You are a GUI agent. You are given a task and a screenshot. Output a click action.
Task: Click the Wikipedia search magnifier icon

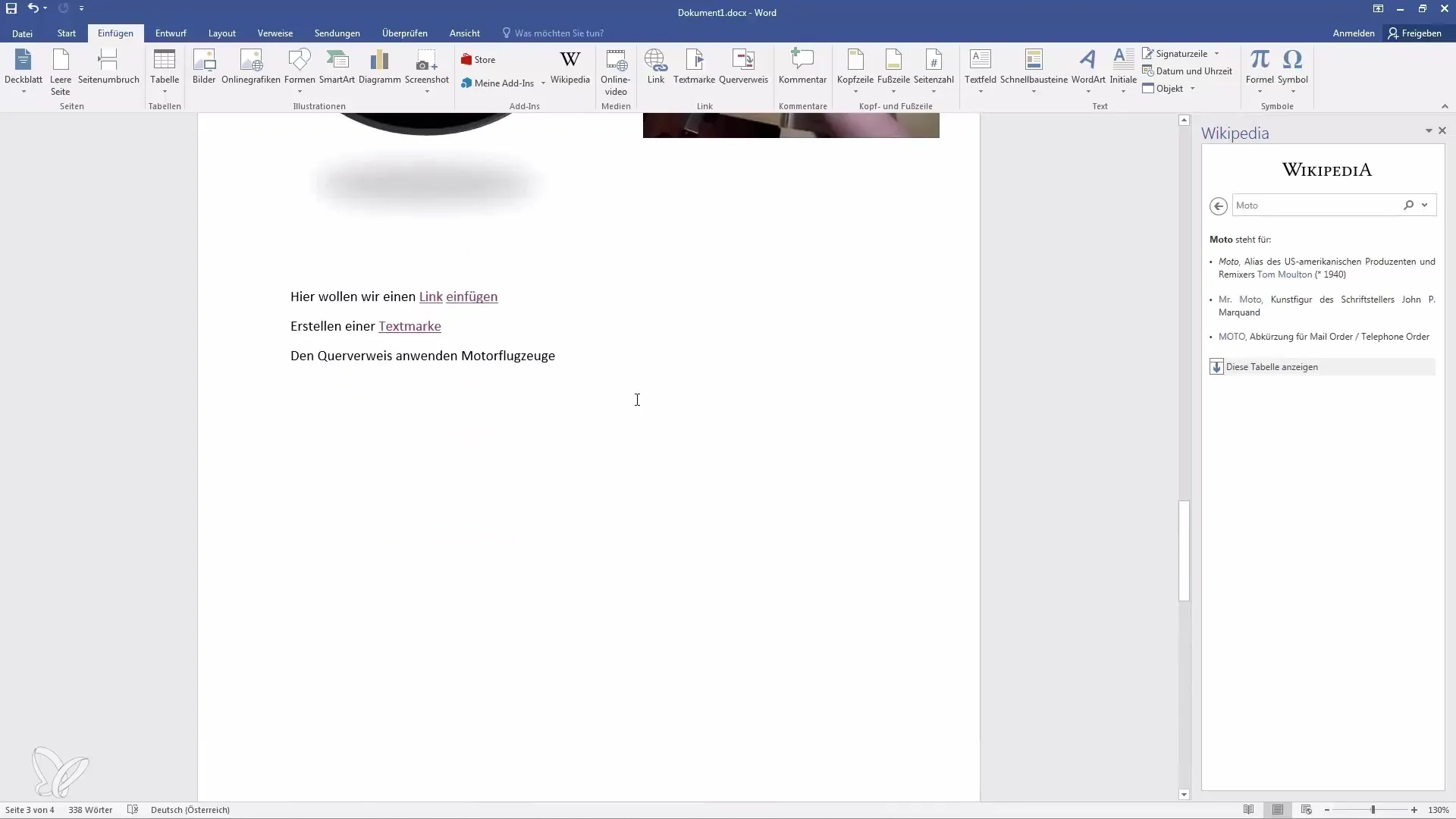click(1408, 206)
